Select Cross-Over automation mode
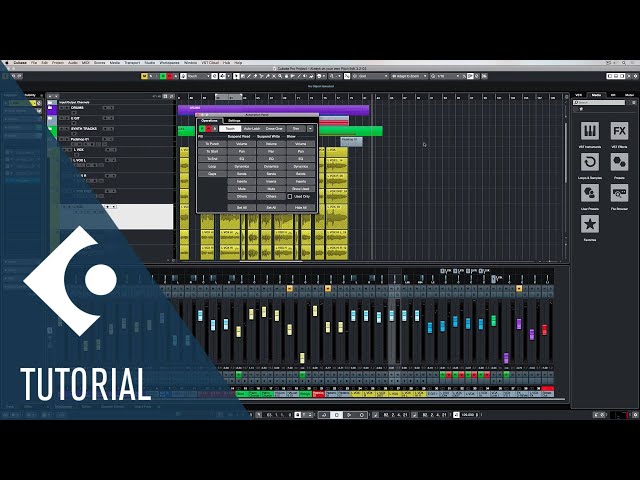Viewport: 640px width, 480px height. [x=274, y=129]
